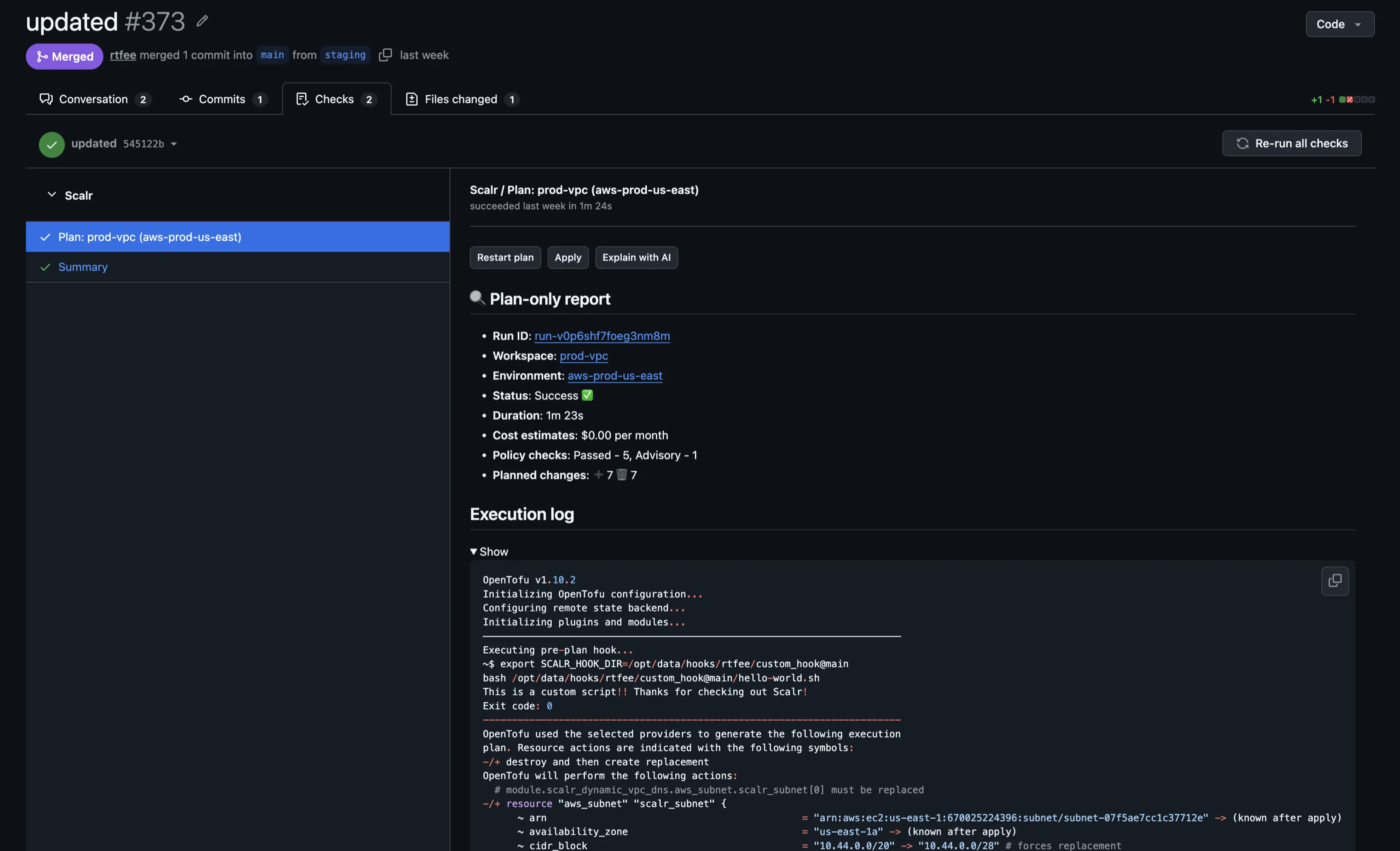Open the Files changed tab
Viewport: 1400px width, 851px height.
pos(461,98)
